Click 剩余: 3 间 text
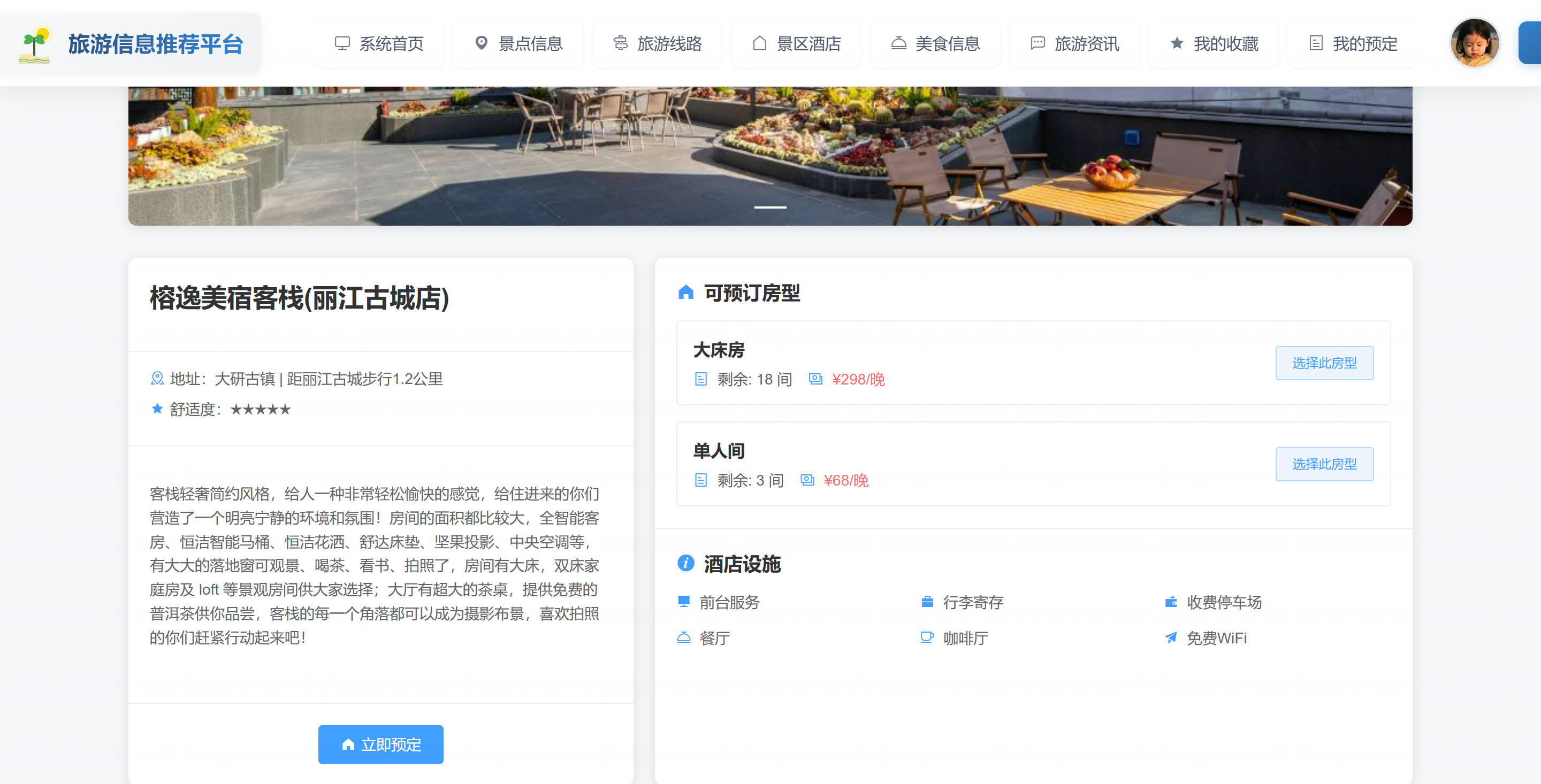Screen dimensions: 1541x784 click(x=750, y=481)
